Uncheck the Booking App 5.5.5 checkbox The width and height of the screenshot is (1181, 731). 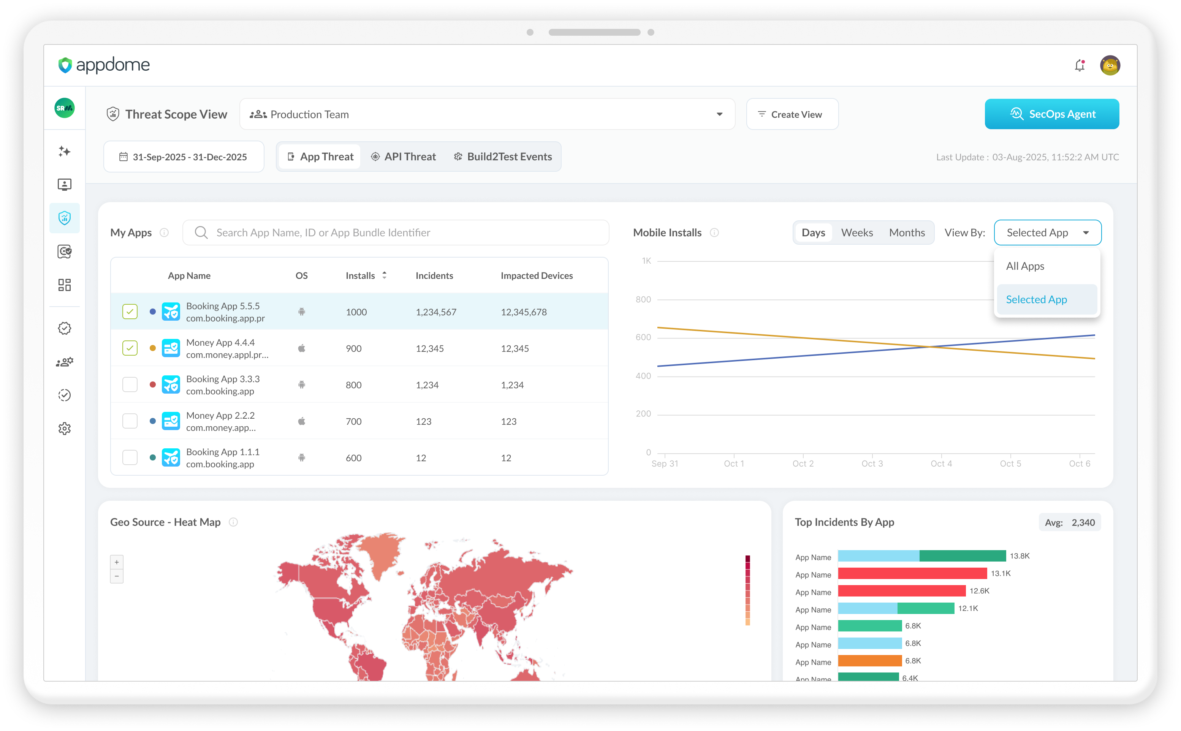[130, 312]
